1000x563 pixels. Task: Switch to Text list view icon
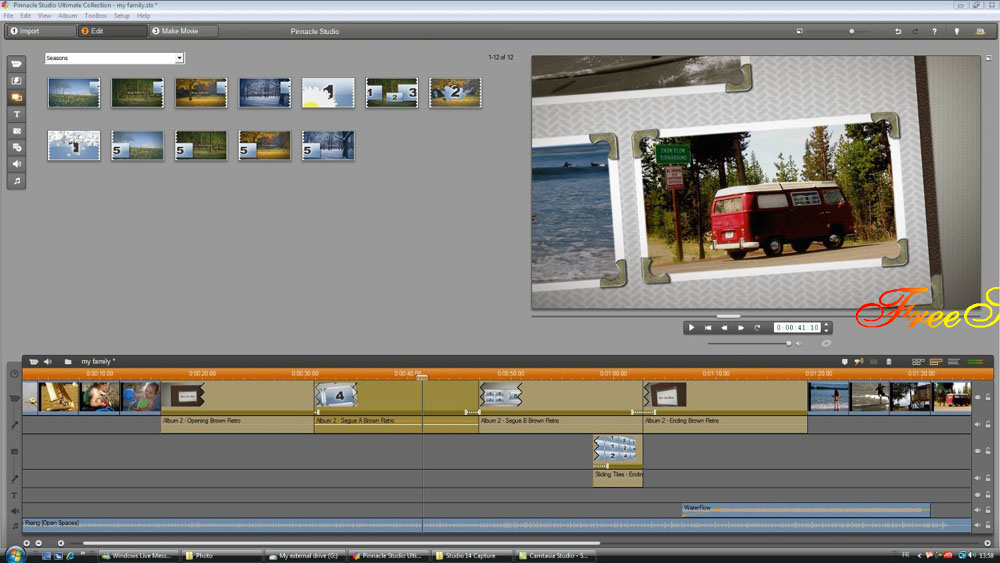(x=953, y=362)
